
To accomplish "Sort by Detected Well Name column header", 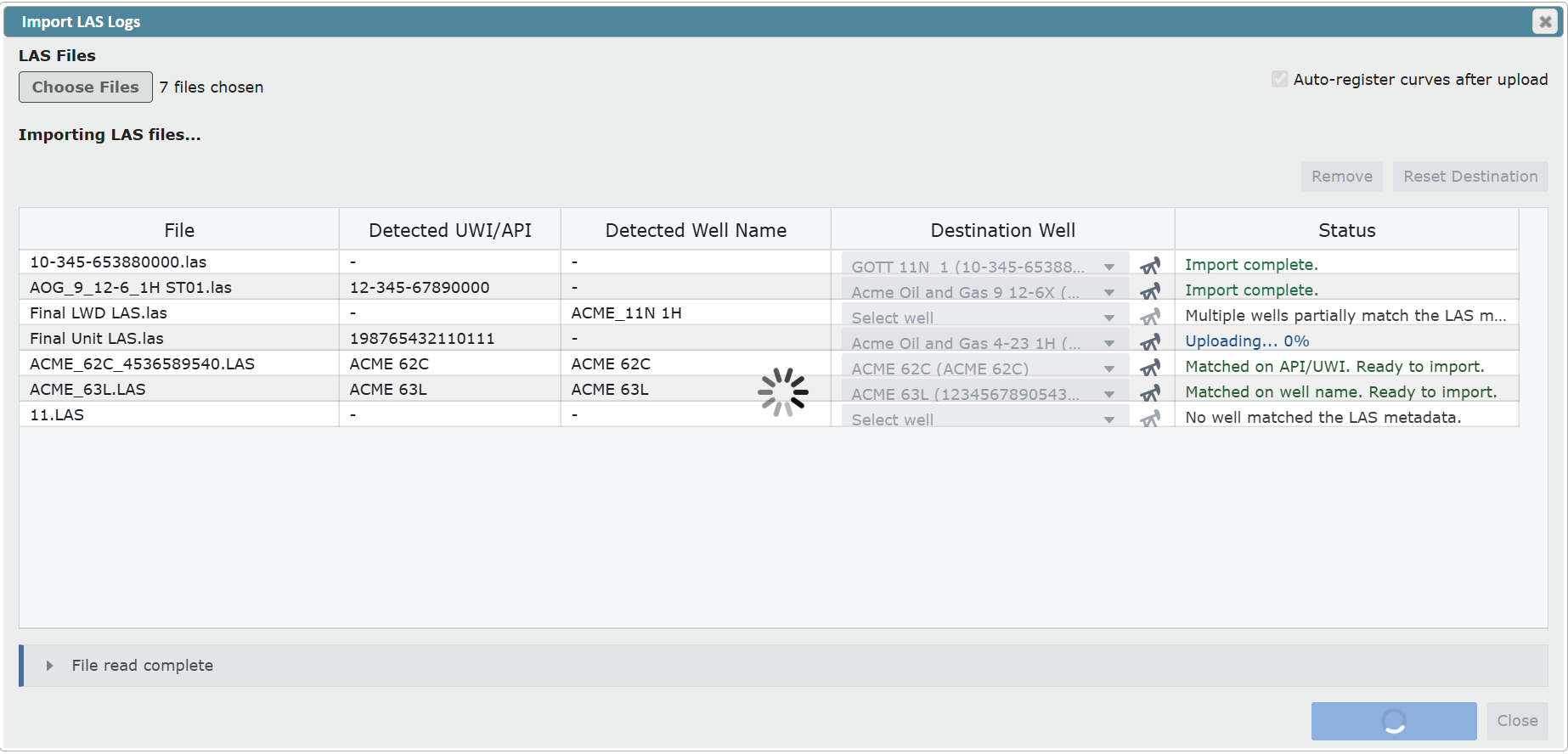I will (696, 229).
